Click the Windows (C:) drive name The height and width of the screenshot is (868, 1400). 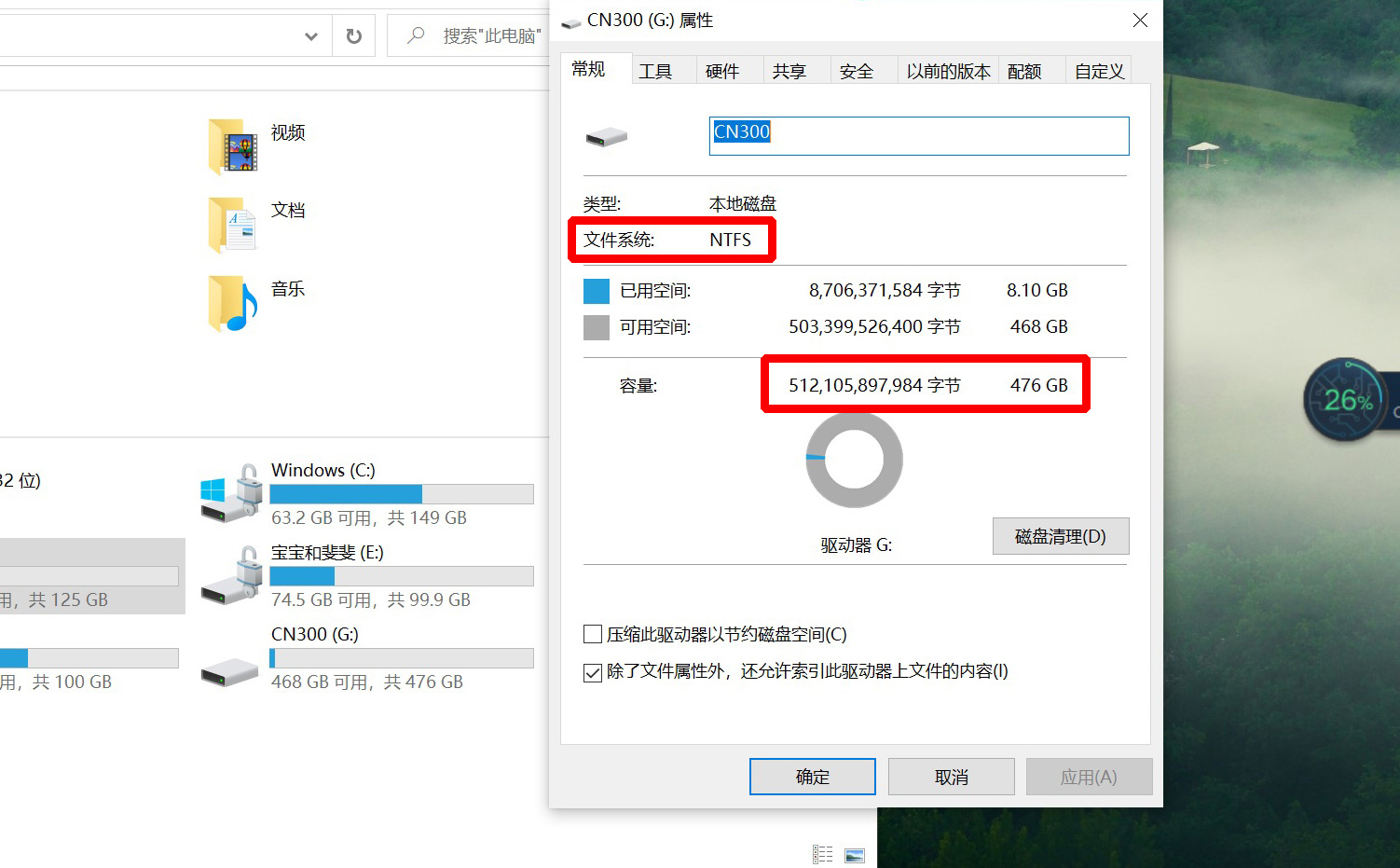(323, 470)
